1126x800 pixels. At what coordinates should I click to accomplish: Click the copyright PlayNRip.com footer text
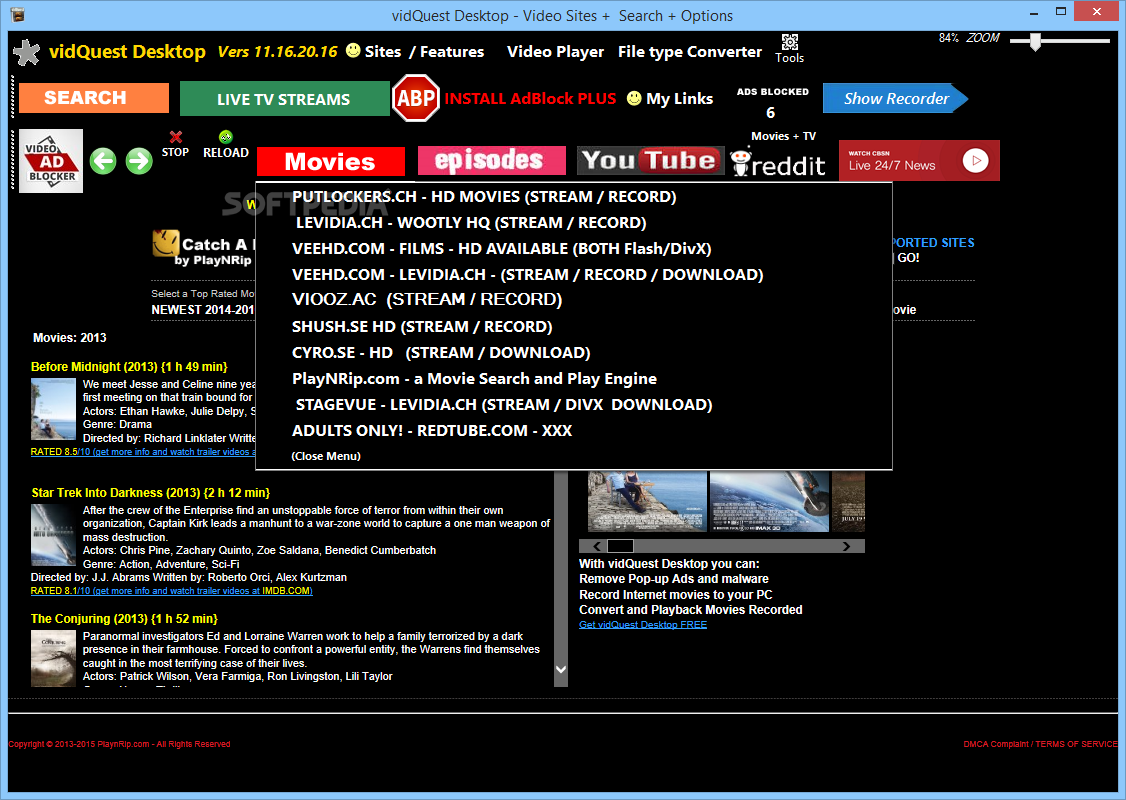[119, 744]
